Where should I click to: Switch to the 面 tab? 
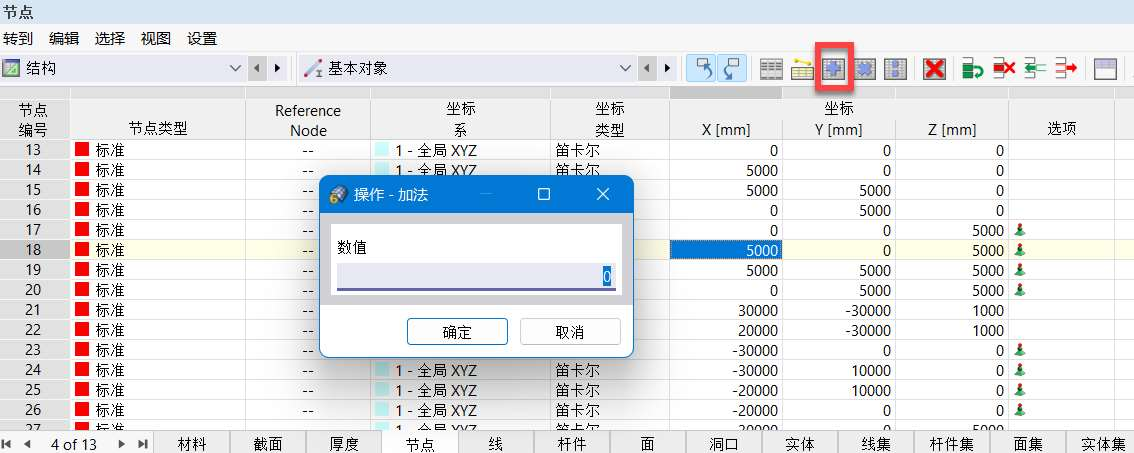[x=648, y=444]
